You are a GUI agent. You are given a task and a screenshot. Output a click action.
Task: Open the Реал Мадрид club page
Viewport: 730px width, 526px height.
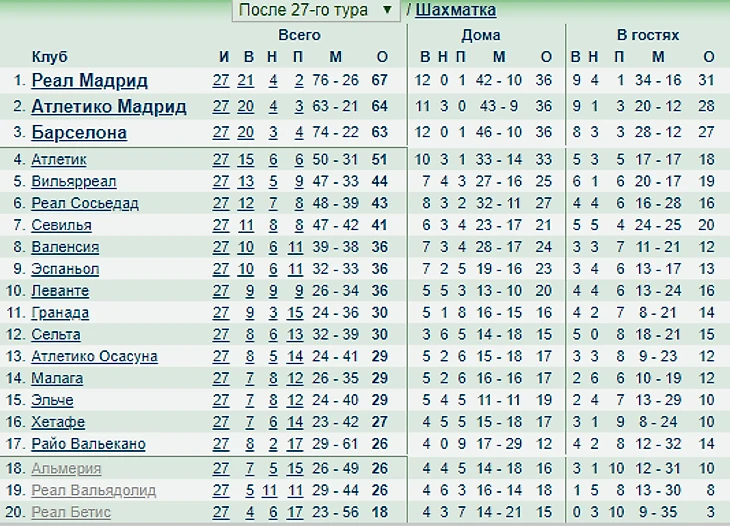click(x=89, y=81)
